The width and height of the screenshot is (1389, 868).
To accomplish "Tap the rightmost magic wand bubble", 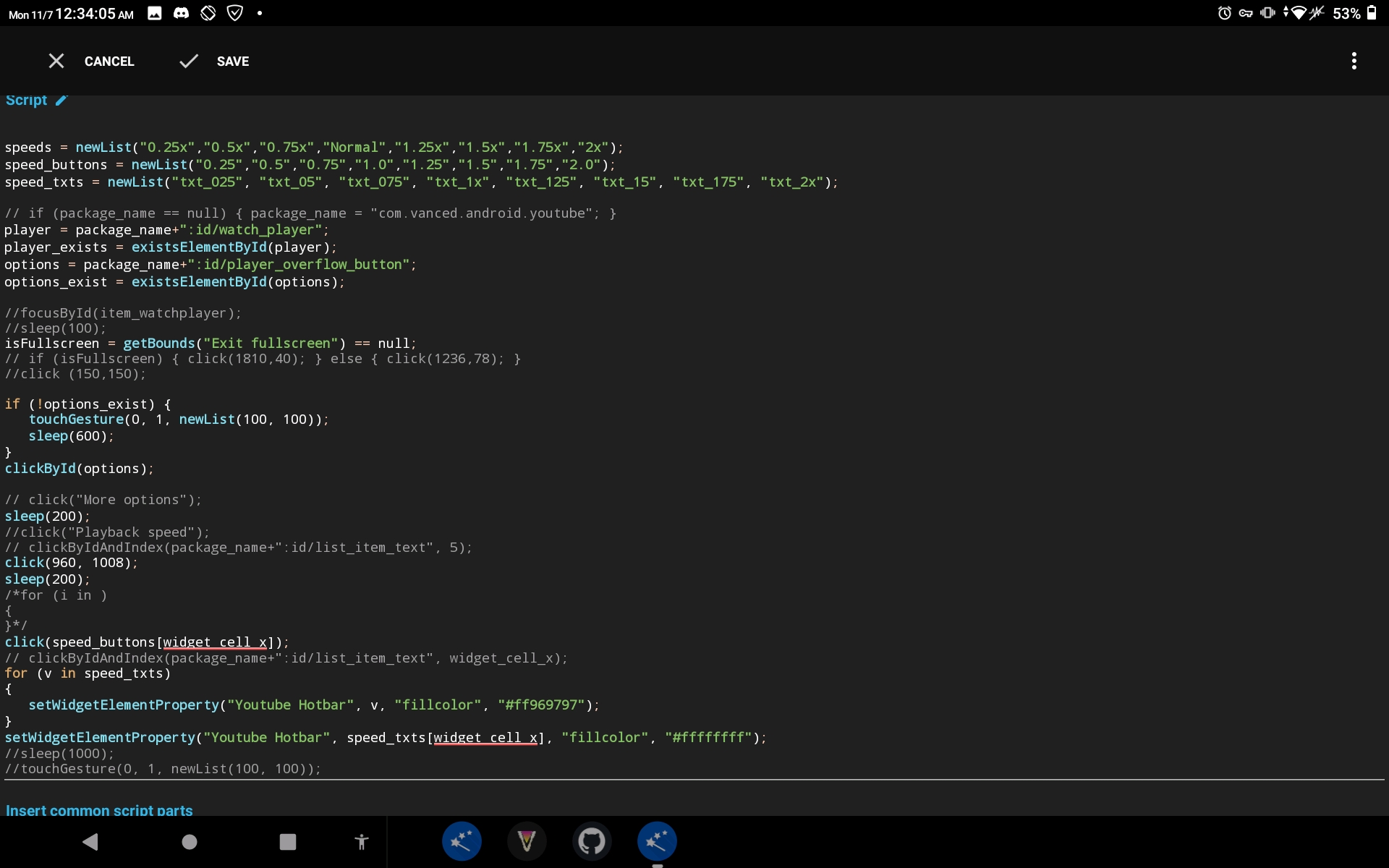I will point(656,841).
